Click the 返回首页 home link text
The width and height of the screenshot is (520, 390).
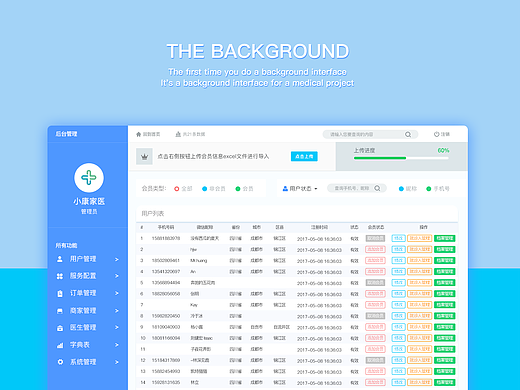pos(151,134)
